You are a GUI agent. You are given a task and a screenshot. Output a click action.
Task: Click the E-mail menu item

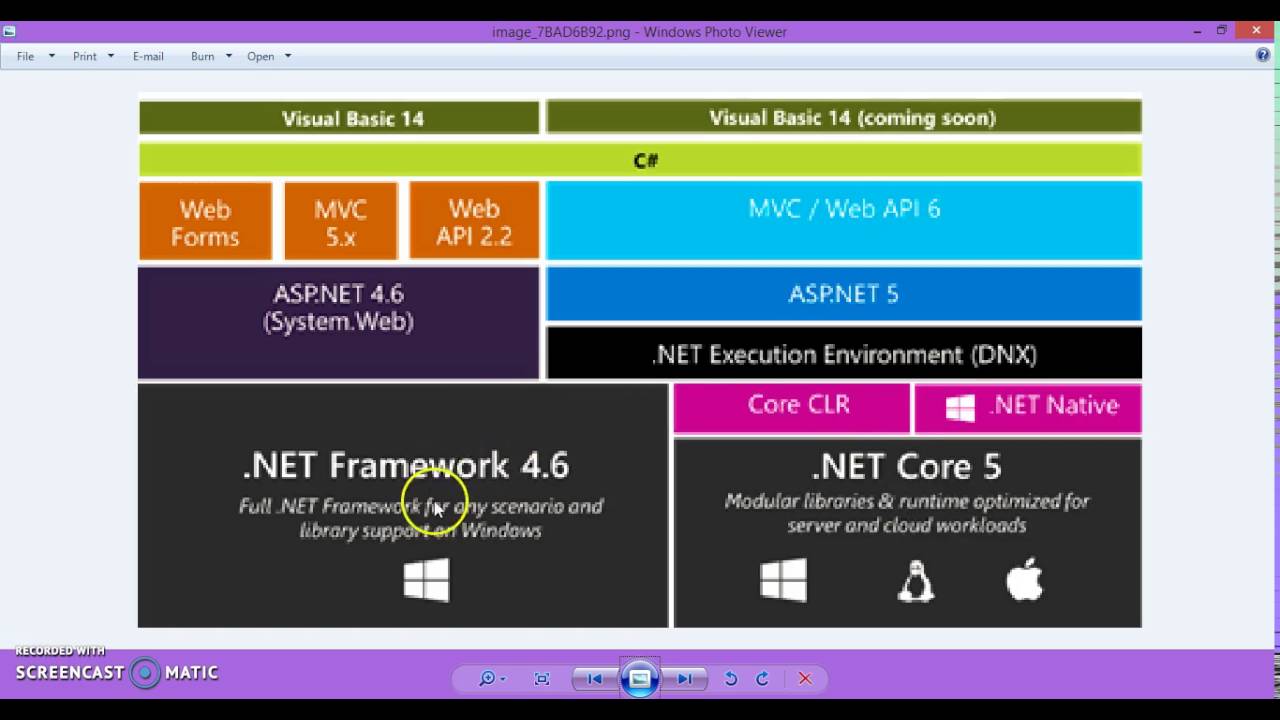click(x=148, y=56)
